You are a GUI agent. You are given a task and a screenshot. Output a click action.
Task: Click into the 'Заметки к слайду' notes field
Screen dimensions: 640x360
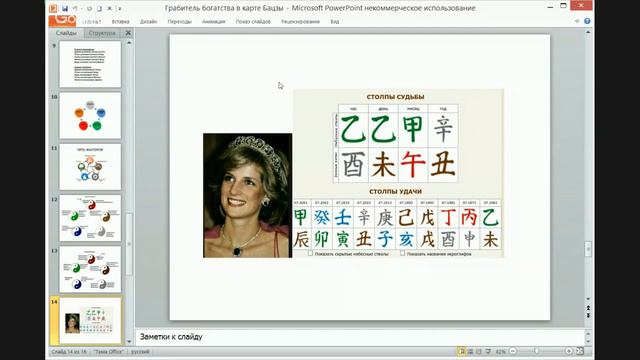[359, 337]
